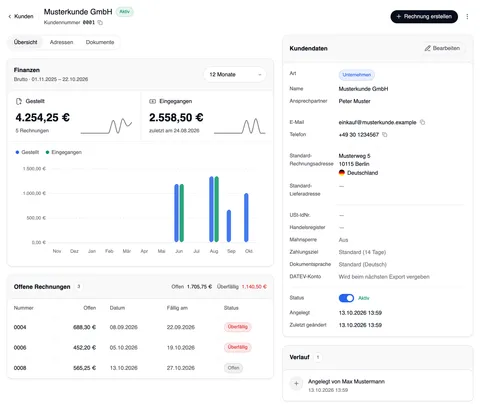Click the 2.558,50 € Eingegangen amount
The height and width of the screenshot is (408, 480).
pyautogui.click(x=176, y=118)
